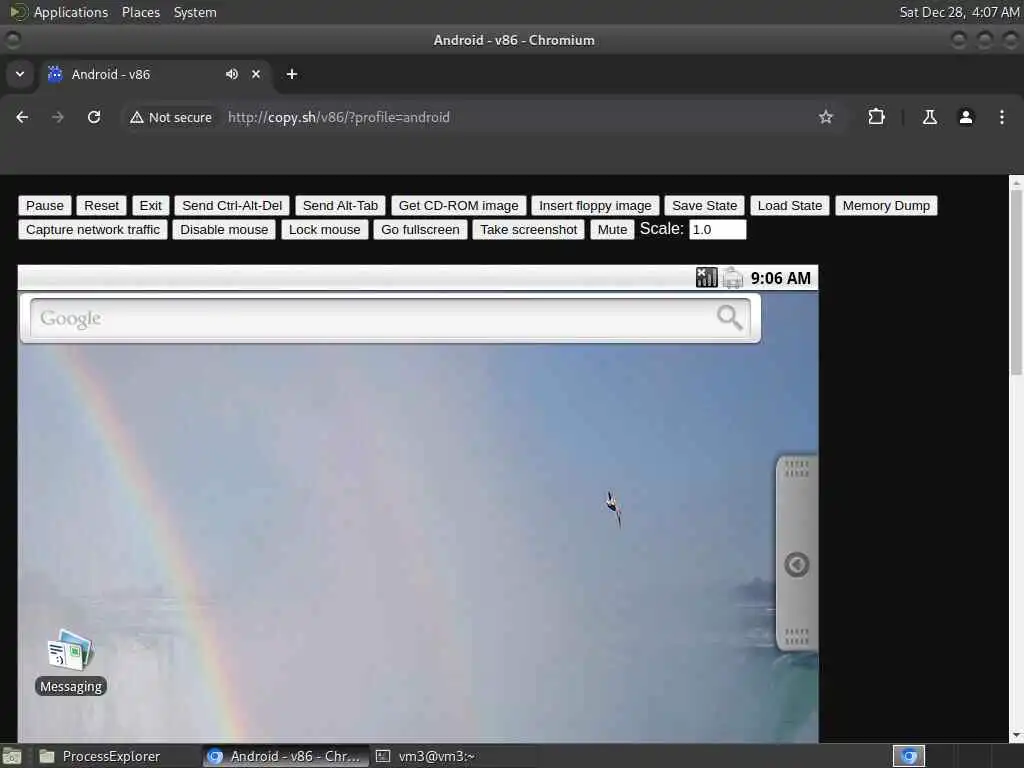The image size is (1024, 768).
Task: Open the Chromium profile avatar
Action: tap(965, 117)
